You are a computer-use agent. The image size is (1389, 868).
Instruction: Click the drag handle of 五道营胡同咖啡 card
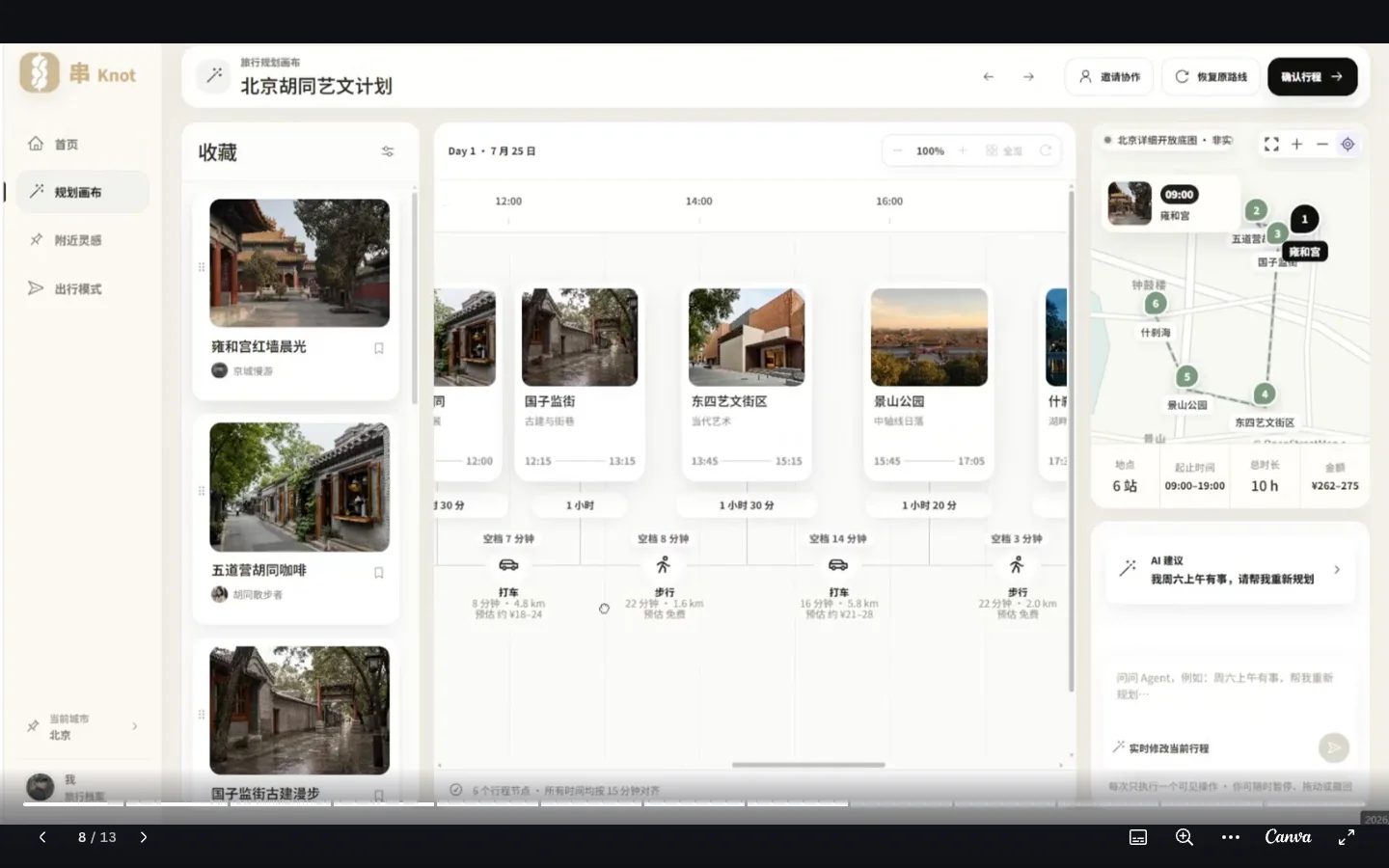pos(201,491)
